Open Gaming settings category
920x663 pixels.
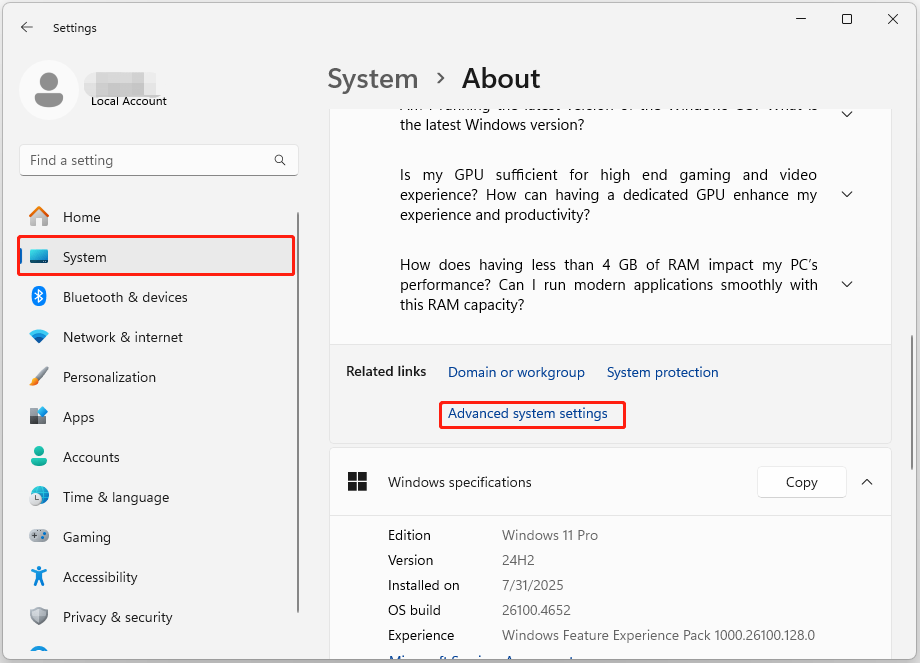[x=156, y=536]
